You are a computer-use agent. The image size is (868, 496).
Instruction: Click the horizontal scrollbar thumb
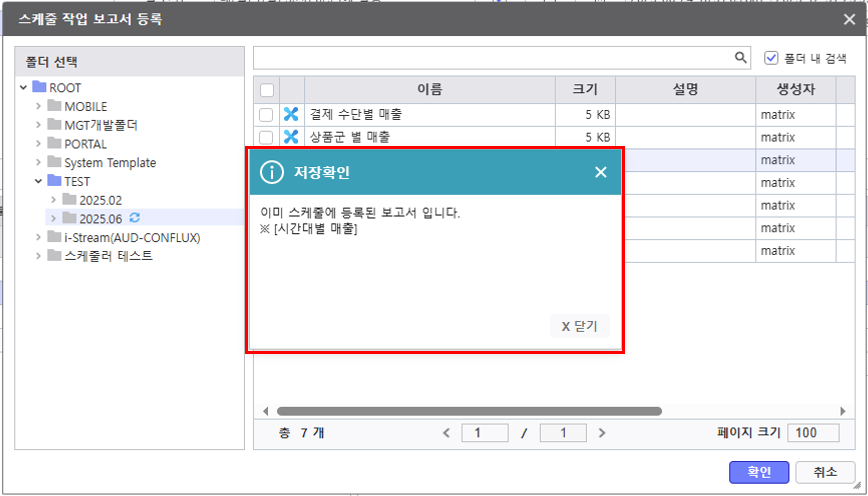pyautogui.click(x=469, y=411)
